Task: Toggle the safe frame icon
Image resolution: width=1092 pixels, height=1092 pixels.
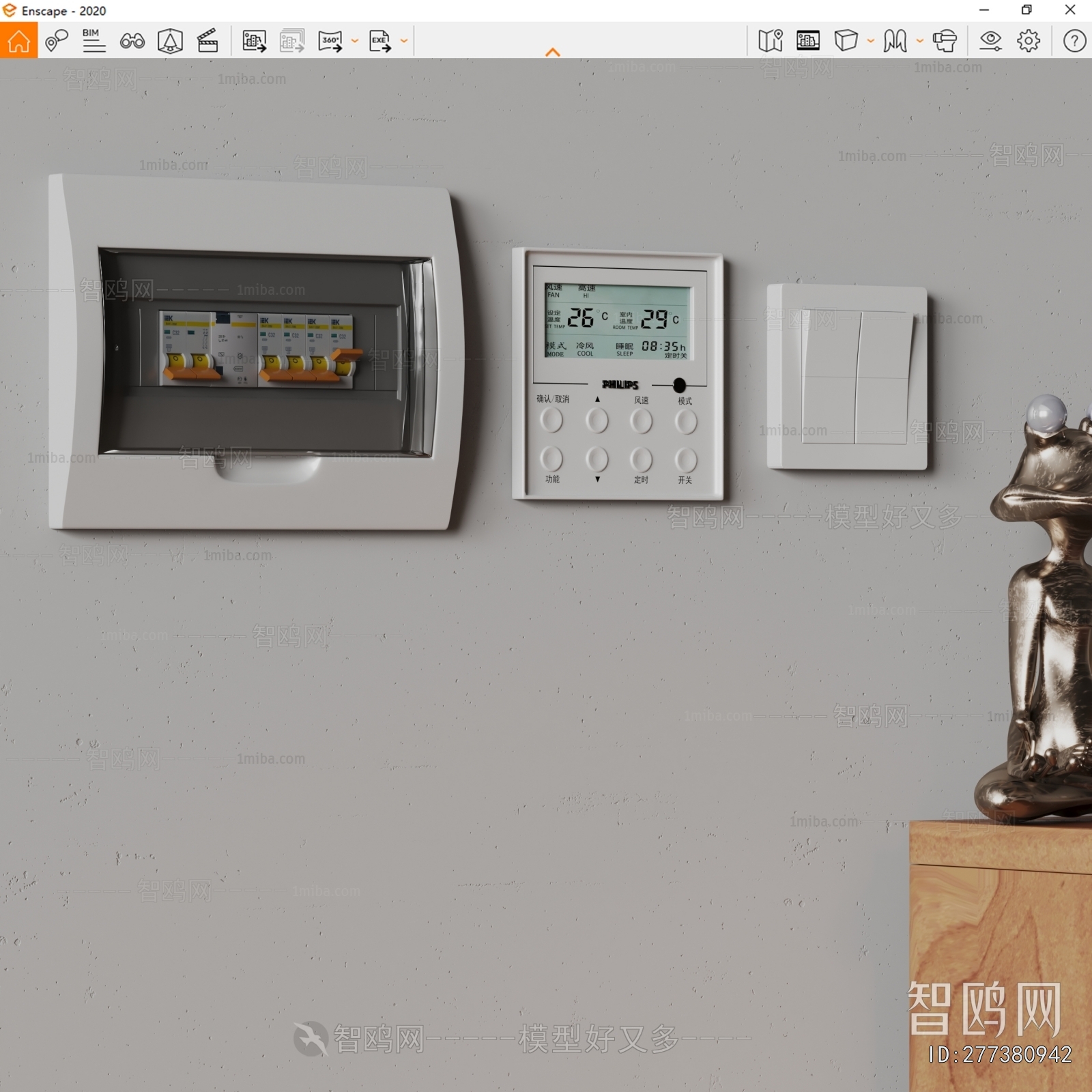Action: click(x=808, y=41)
